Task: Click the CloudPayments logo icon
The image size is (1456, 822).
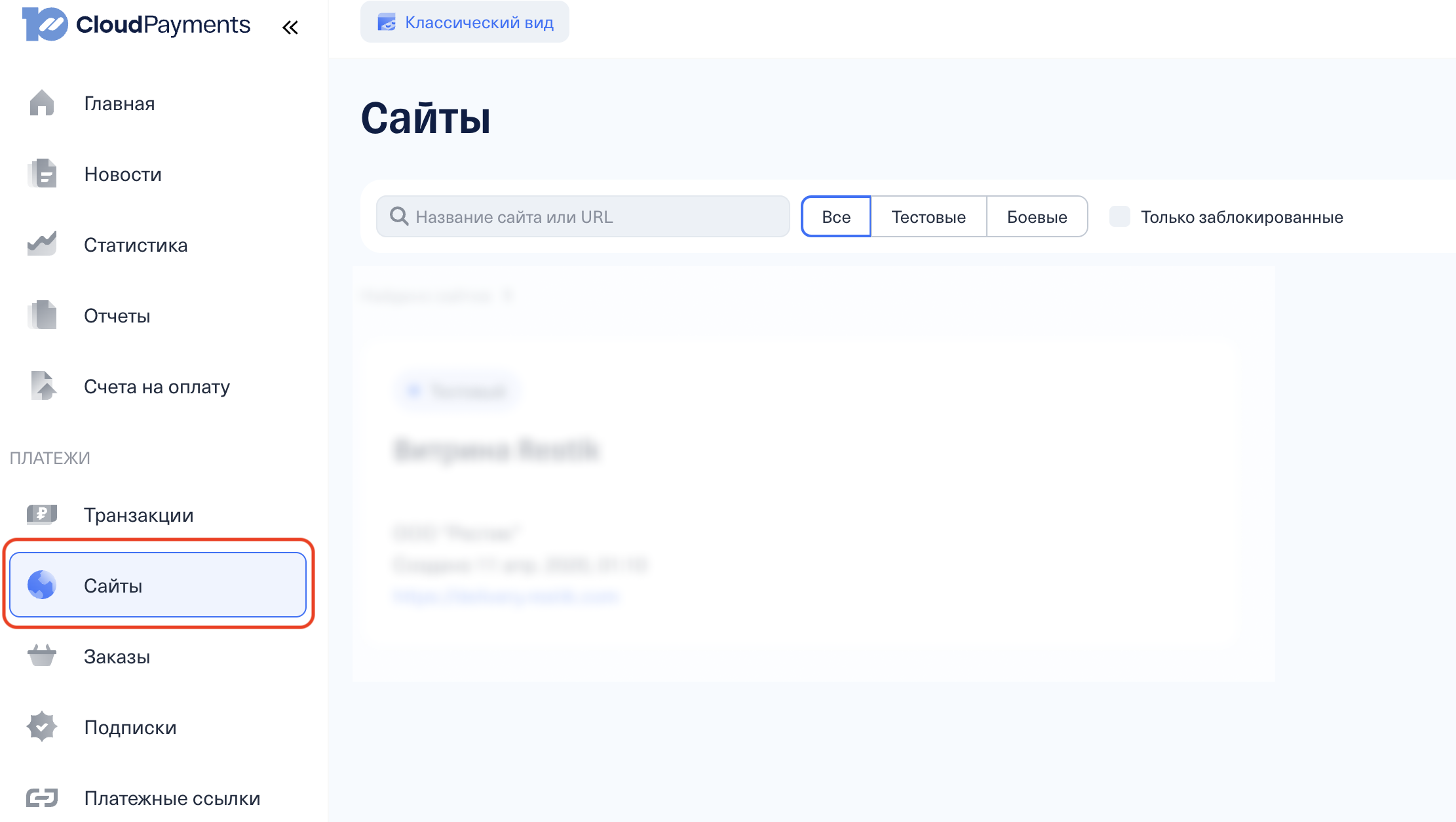Action: click(x=45, y=24)
